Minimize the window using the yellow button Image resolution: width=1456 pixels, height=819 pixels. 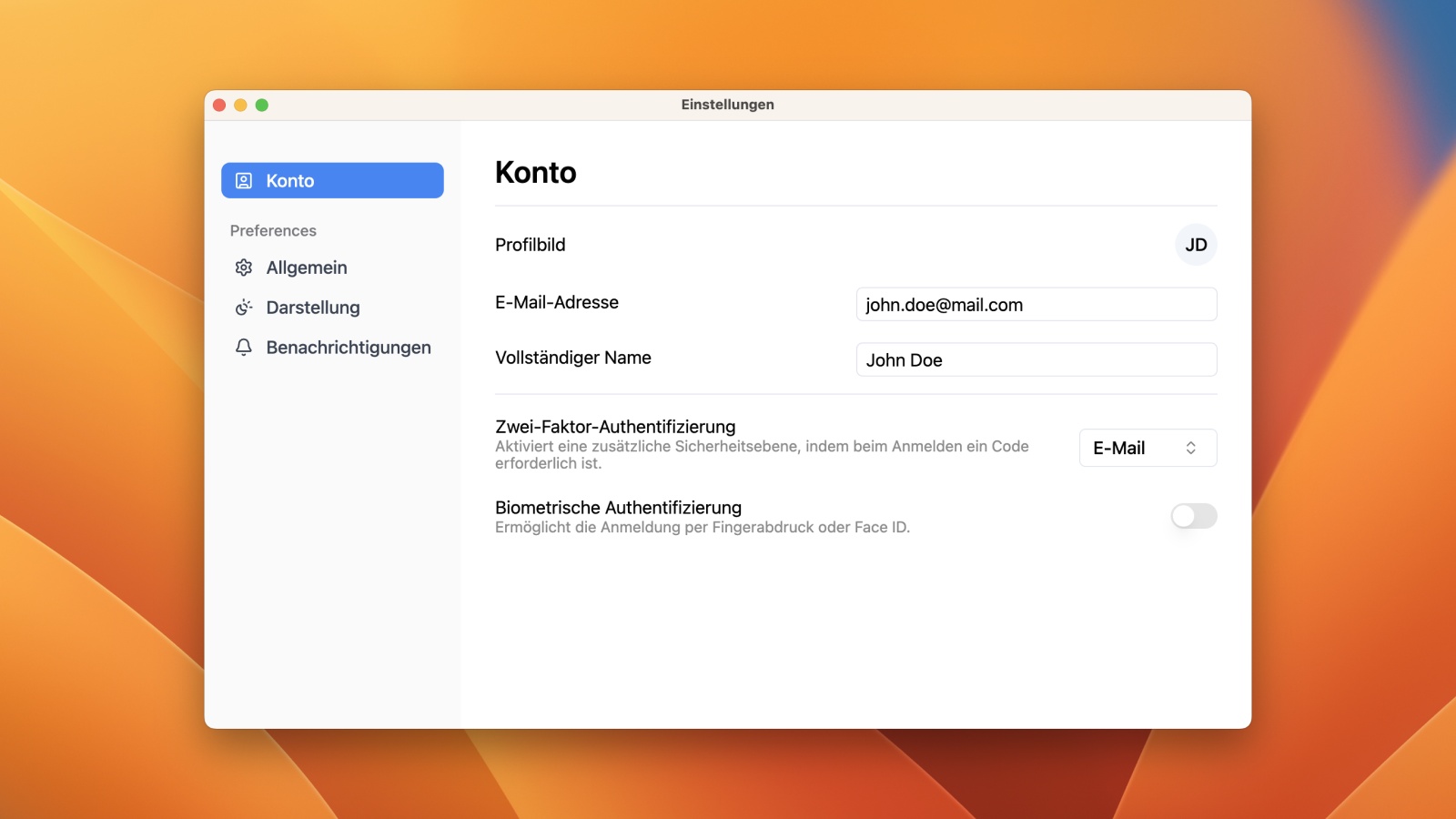click(240, 105)
